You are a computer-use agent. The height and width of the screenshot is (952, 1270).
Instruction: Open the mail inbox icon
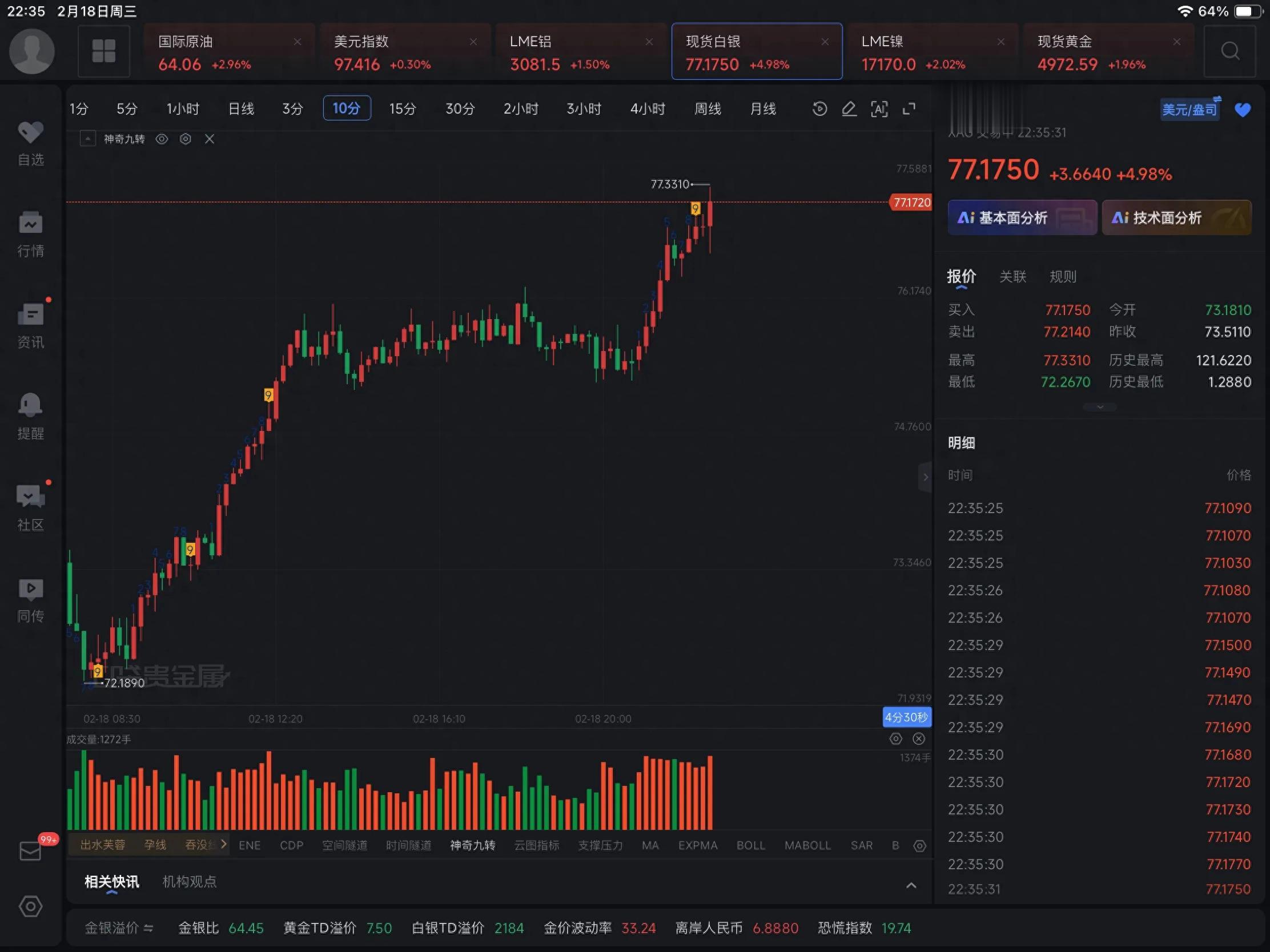pos(30,851)
